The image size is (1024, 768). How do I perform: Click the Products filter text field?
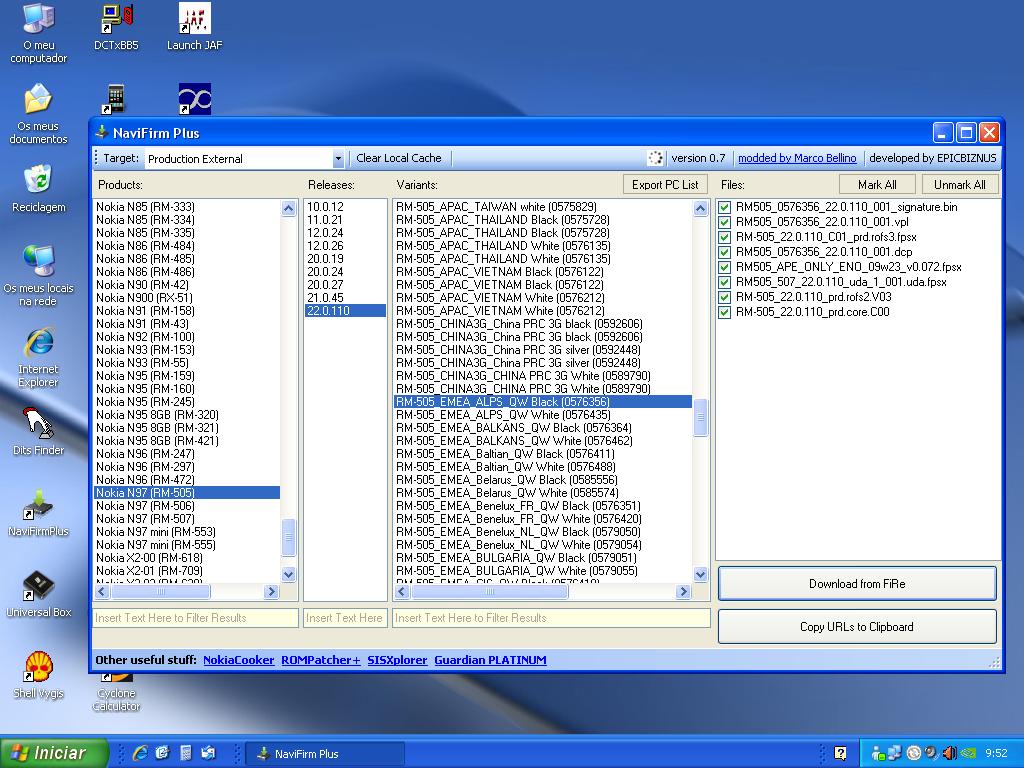point(195,618)
